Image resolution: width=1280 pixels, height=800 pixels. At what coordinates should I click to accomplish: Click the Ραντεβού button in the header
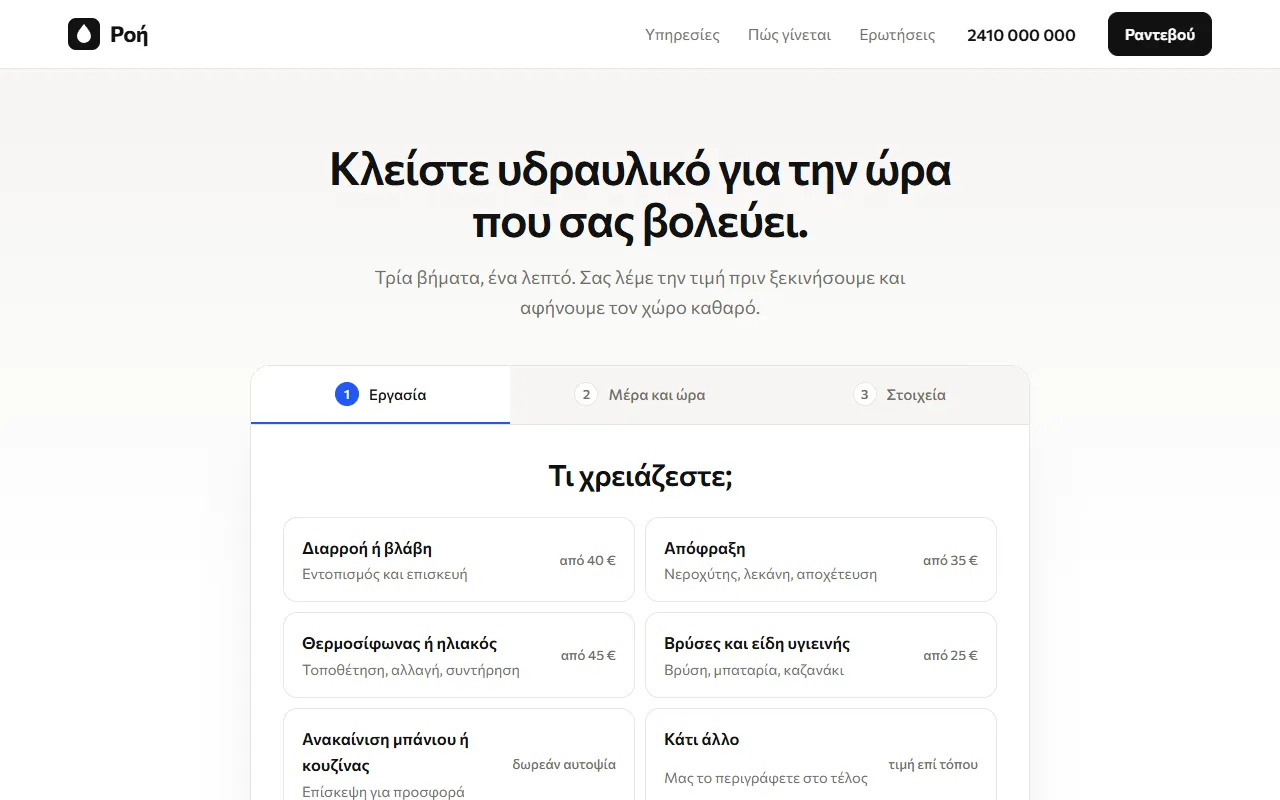click(x=1160, y=34)
